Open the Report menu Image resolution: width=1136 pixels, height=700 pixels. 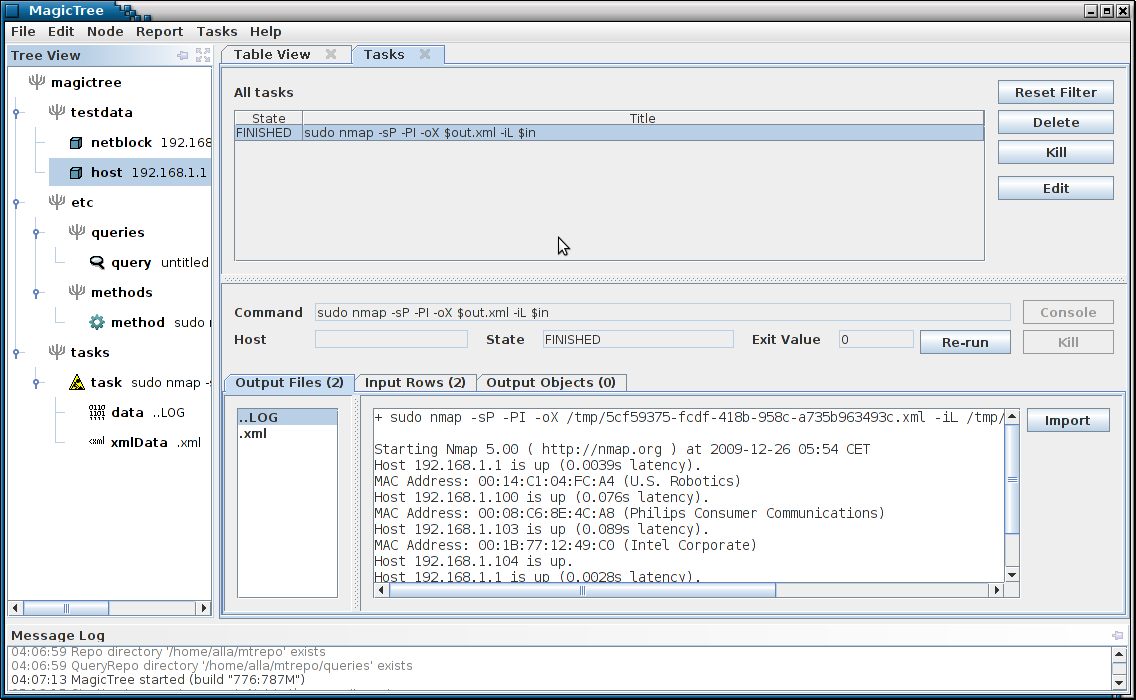[x=159, y=31]
